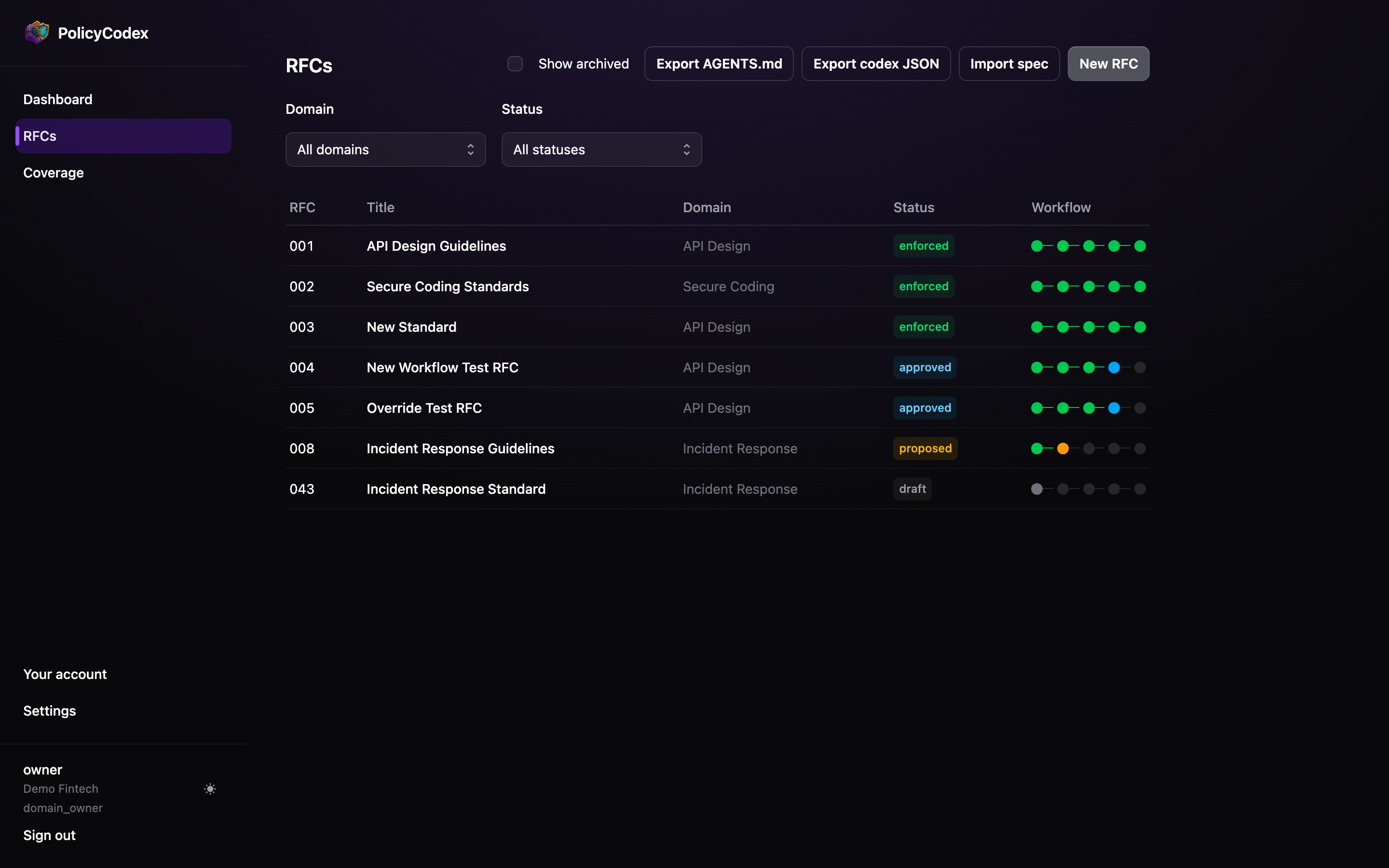Click Workflow column header

1061,207
